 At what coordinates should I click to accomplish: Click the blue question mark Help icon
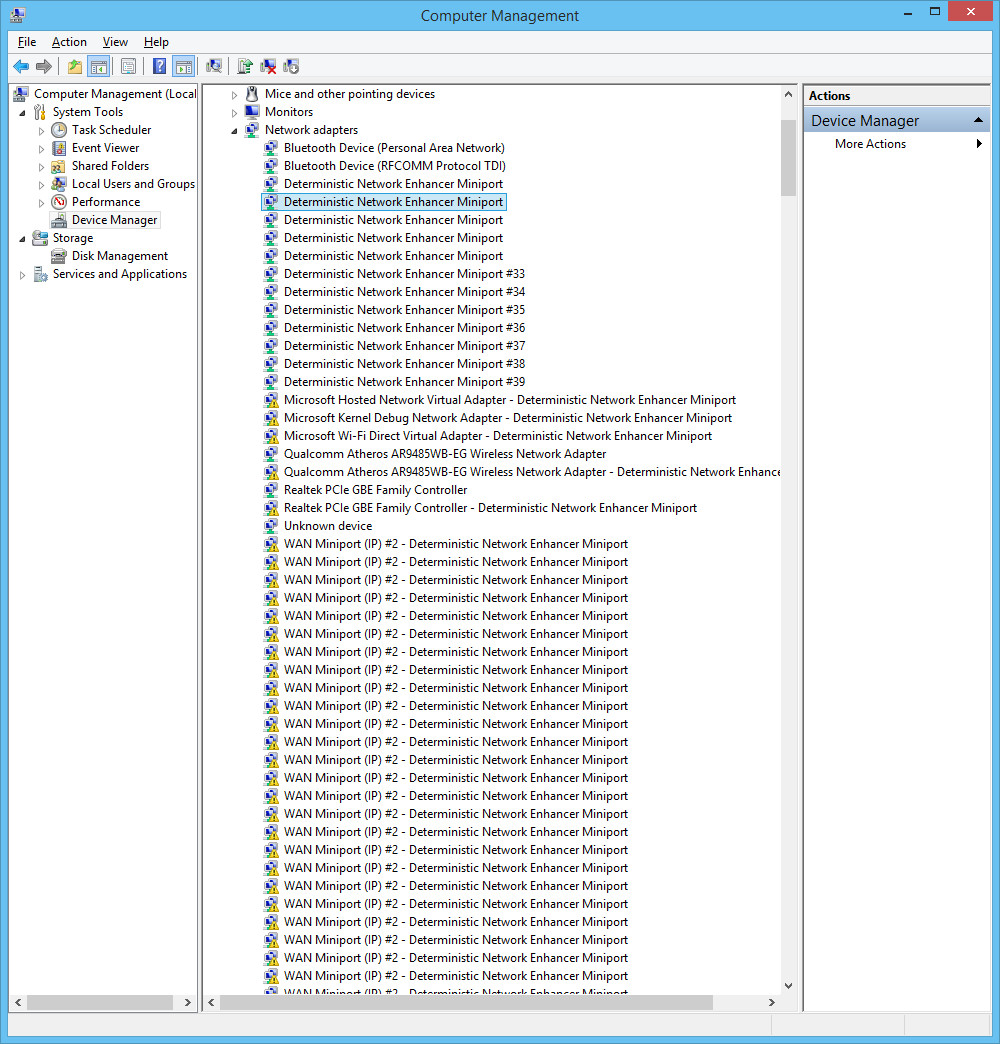pos(160,67)
